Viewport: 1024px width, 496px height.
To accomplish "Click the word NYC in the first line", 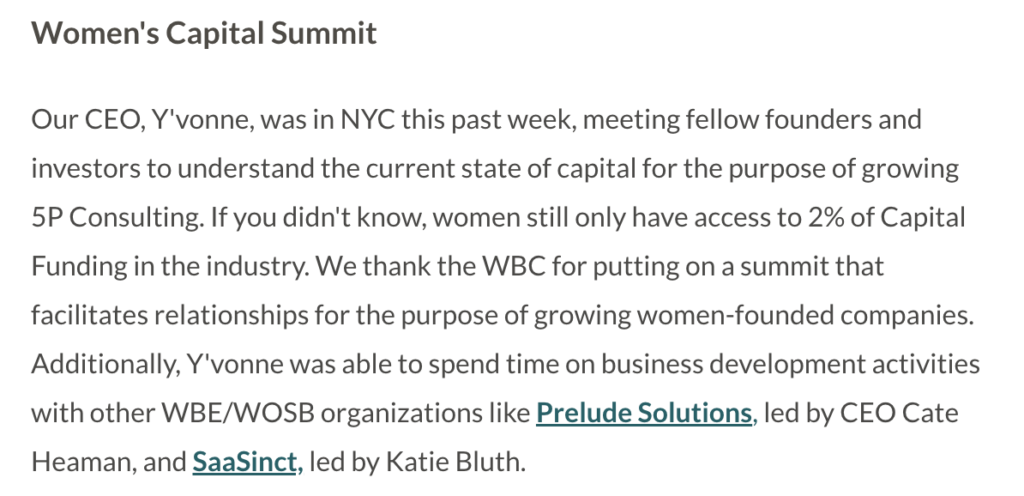I will [368, 120].
